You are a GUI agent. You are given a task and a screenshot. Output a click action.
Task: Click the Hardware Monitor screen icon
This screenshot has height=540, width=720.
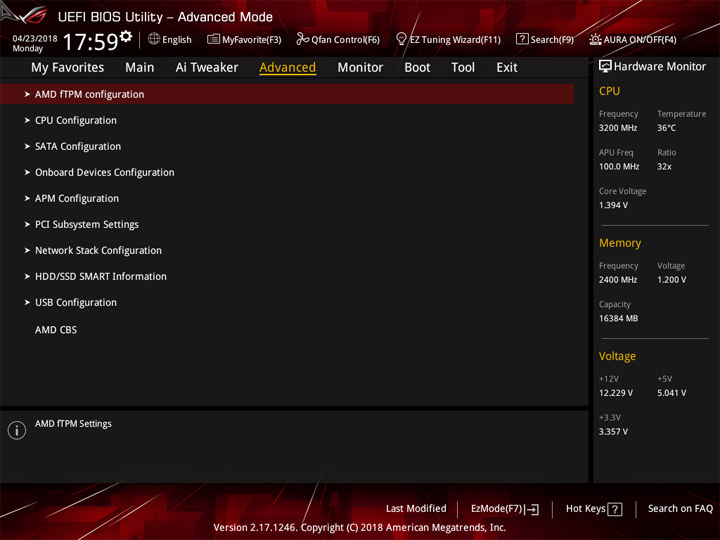click(605, 66)
